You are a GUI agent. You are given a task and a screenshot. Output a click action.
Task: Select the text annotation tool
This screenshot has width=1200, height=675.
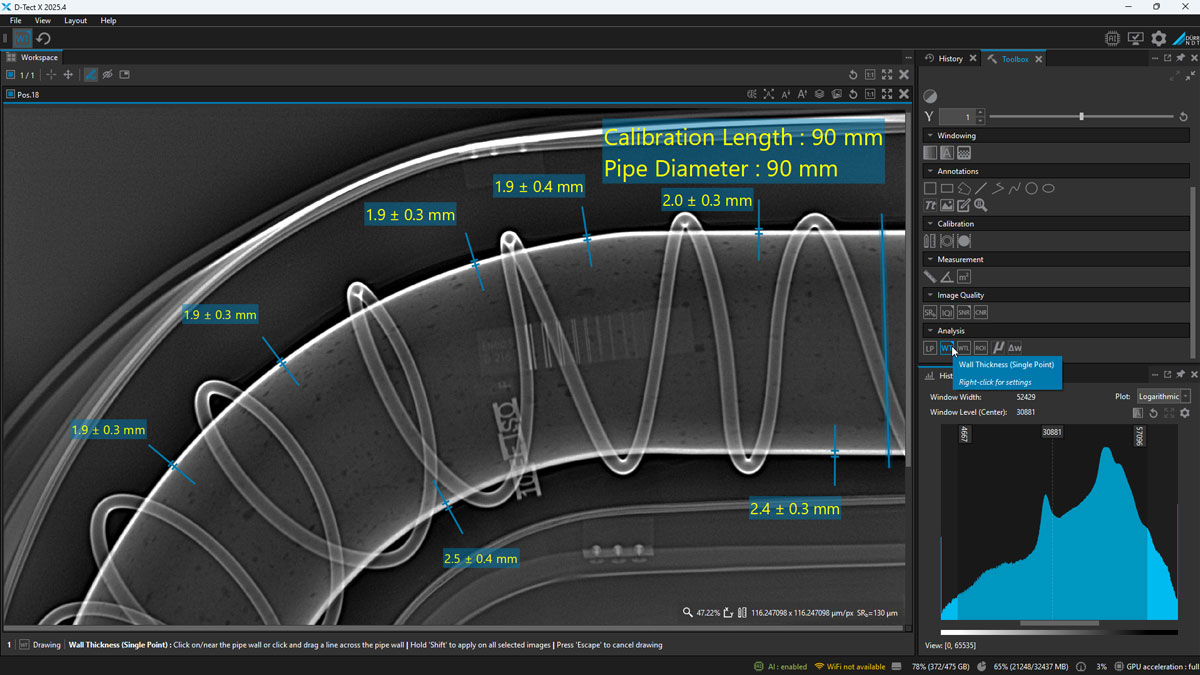pyautogui.click(x=930, y=206)
